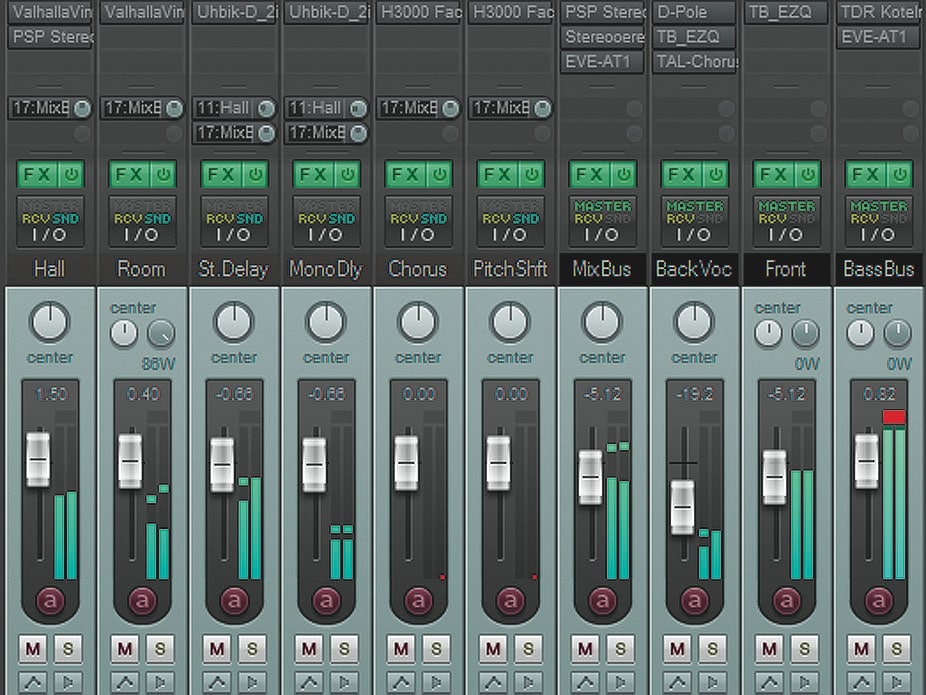
Task: Select the St.Delay track name
Action: coord(233,269)
